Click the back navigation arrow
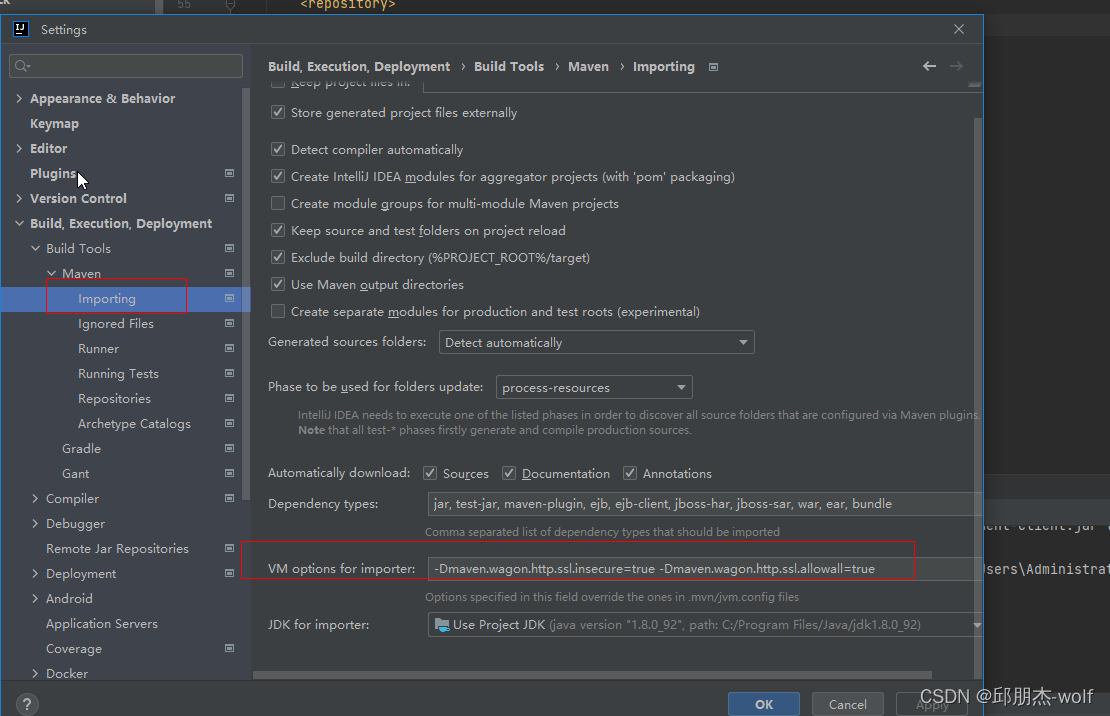 [x=929, y=66]
